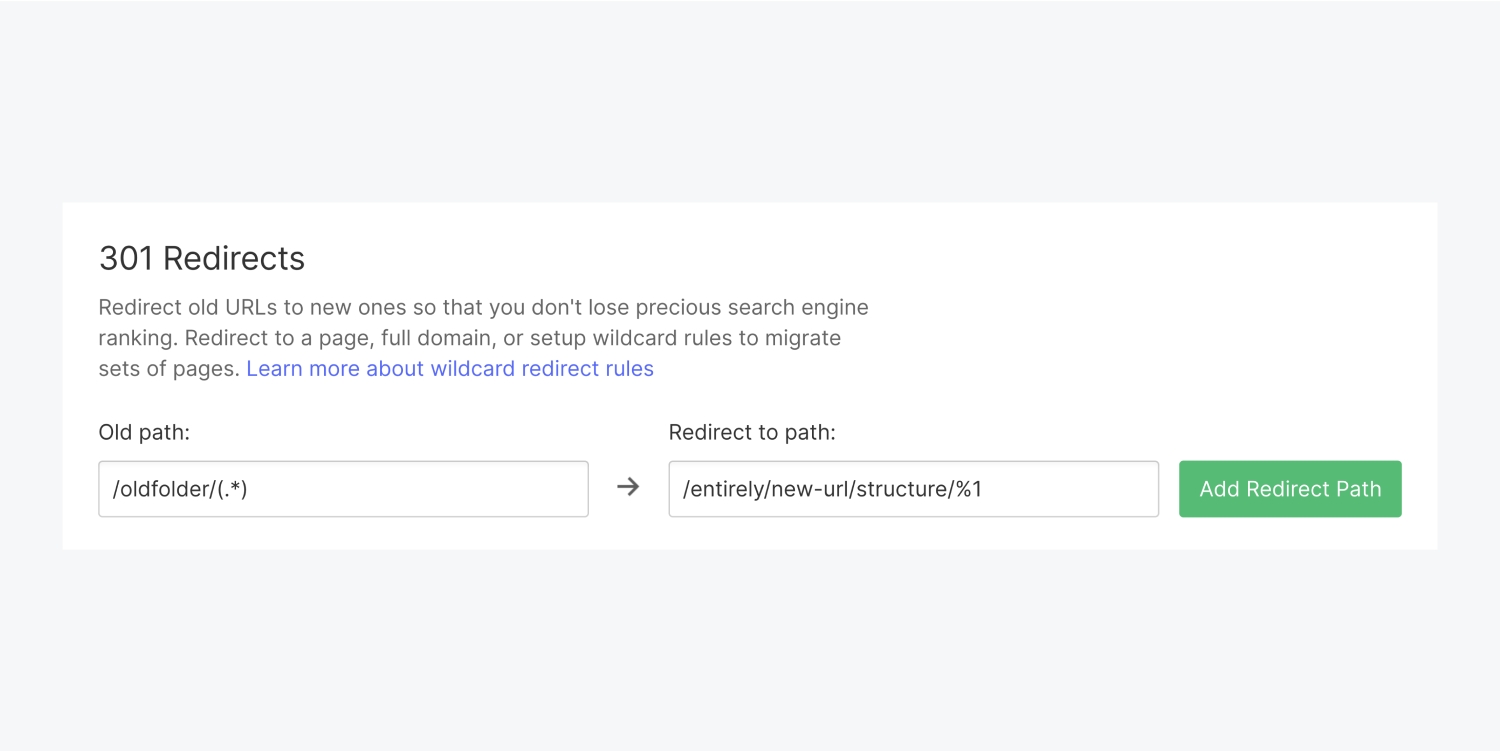Focus the Old path input field

pyautogui.click(x=343, y=489)
